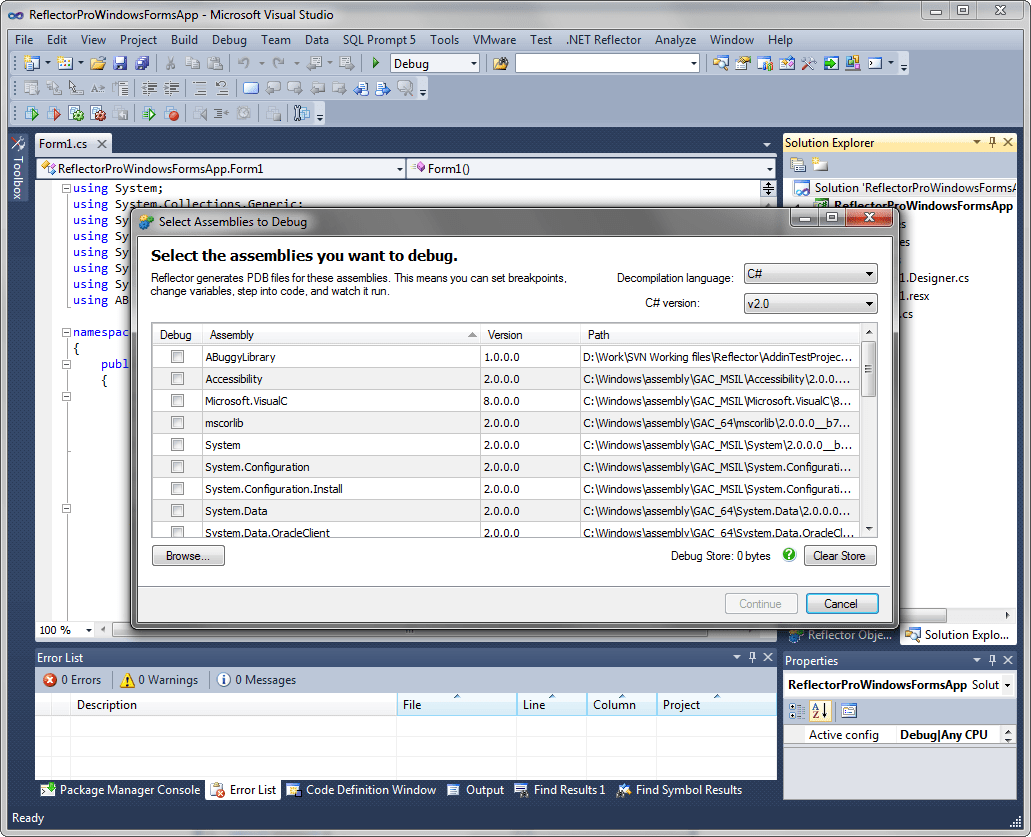The height and width of the screenshot is (837, 1031).
Task: Open the .NET Reflector menu
Action: [602, 40]
